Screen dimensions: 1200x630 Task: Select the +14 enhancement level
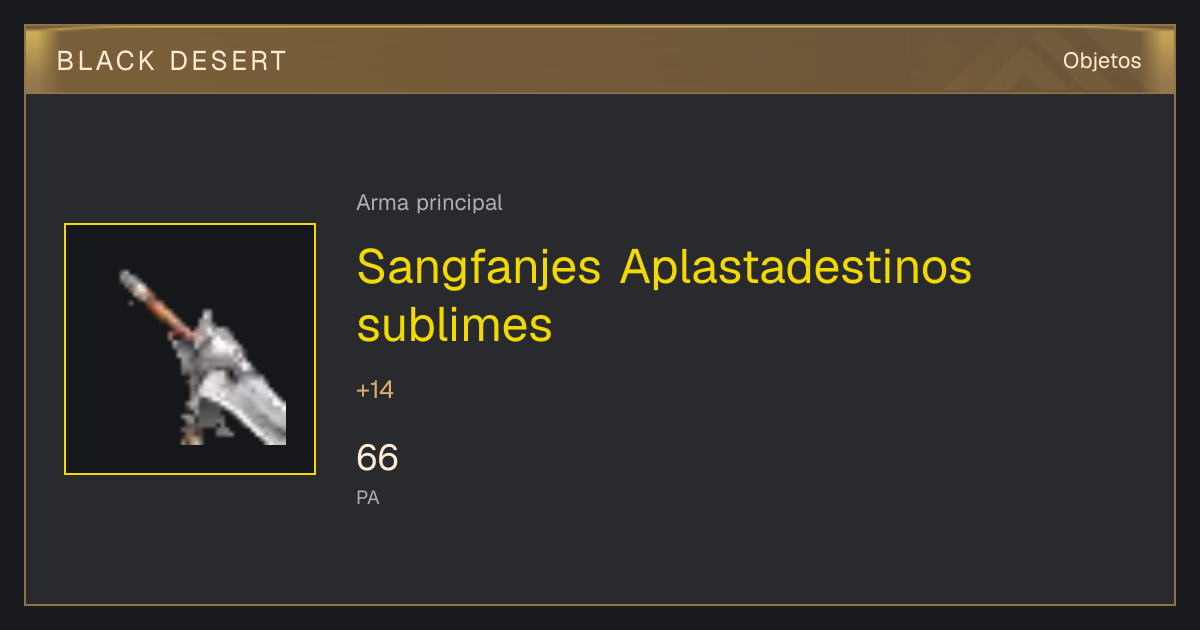tap(375, 390)
